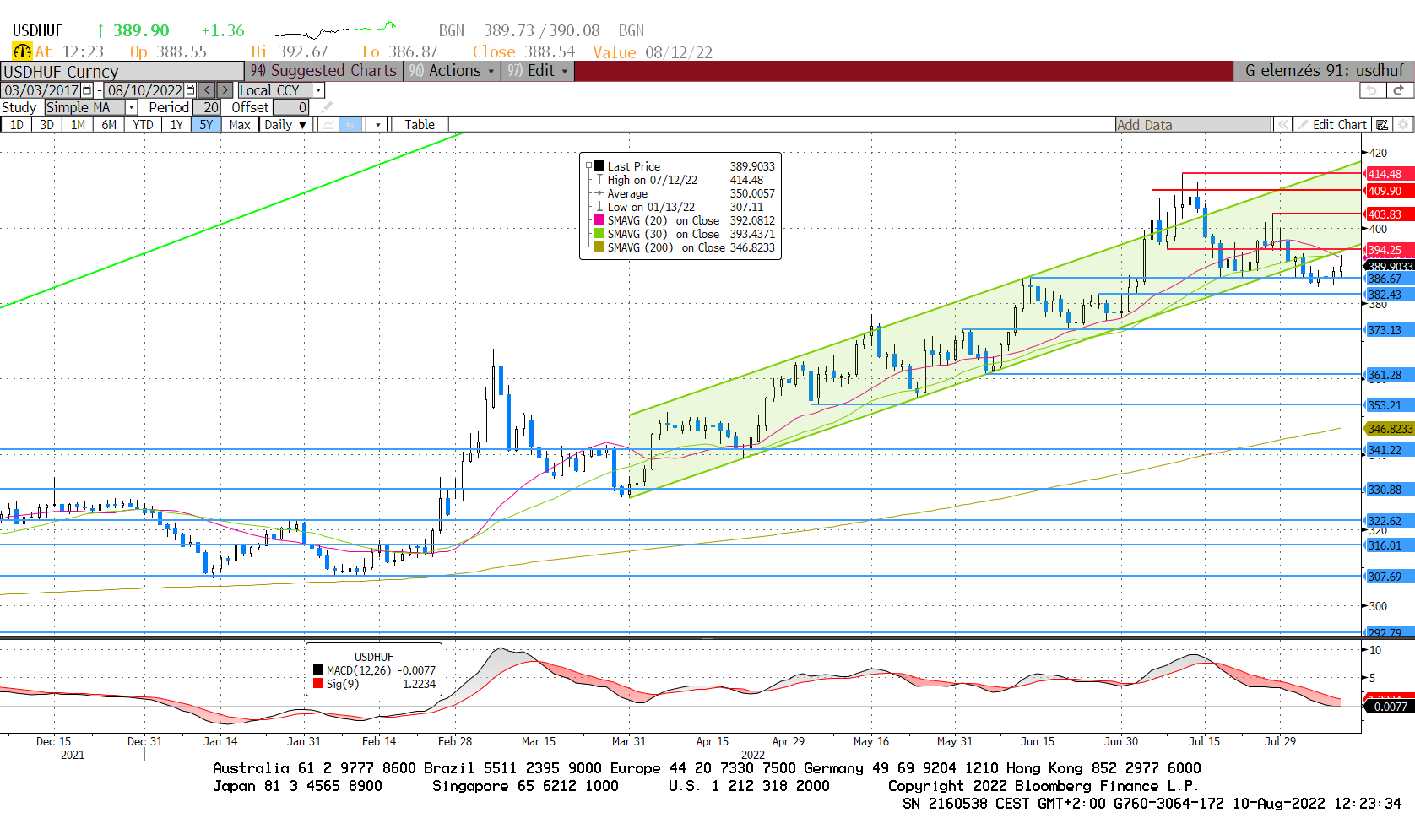
Task: Open the start date calendar picker
Action: (x=87, y=90)
